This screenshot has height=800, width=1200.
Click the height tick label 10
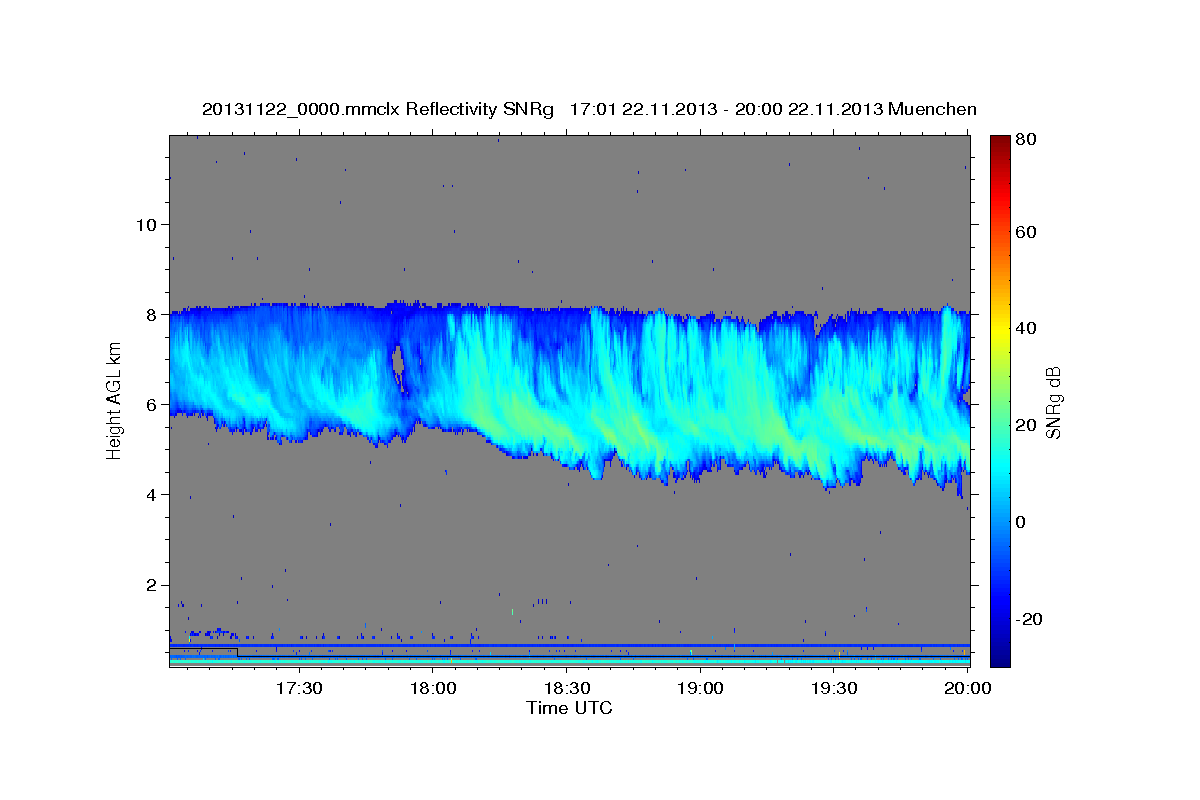click(147, 224)
